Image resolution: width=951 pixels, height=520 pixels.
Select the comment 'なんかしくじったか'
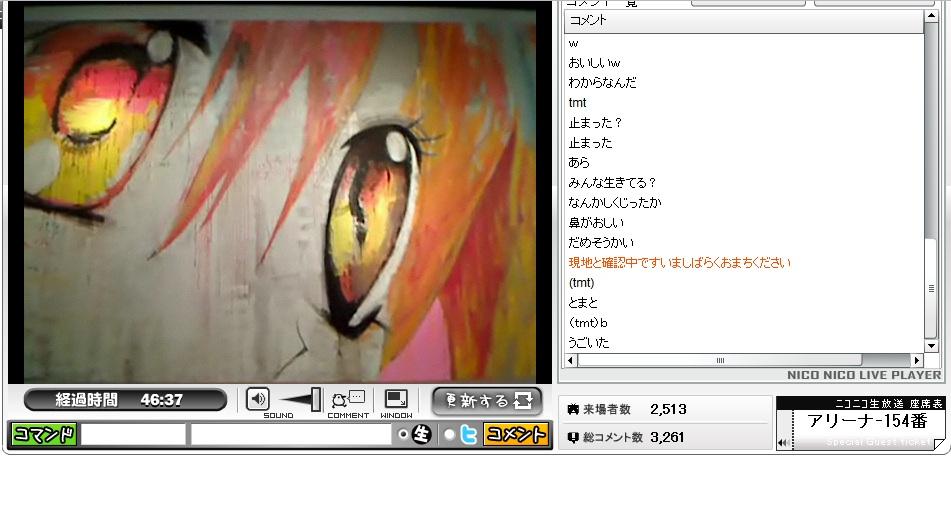(615, 203)
